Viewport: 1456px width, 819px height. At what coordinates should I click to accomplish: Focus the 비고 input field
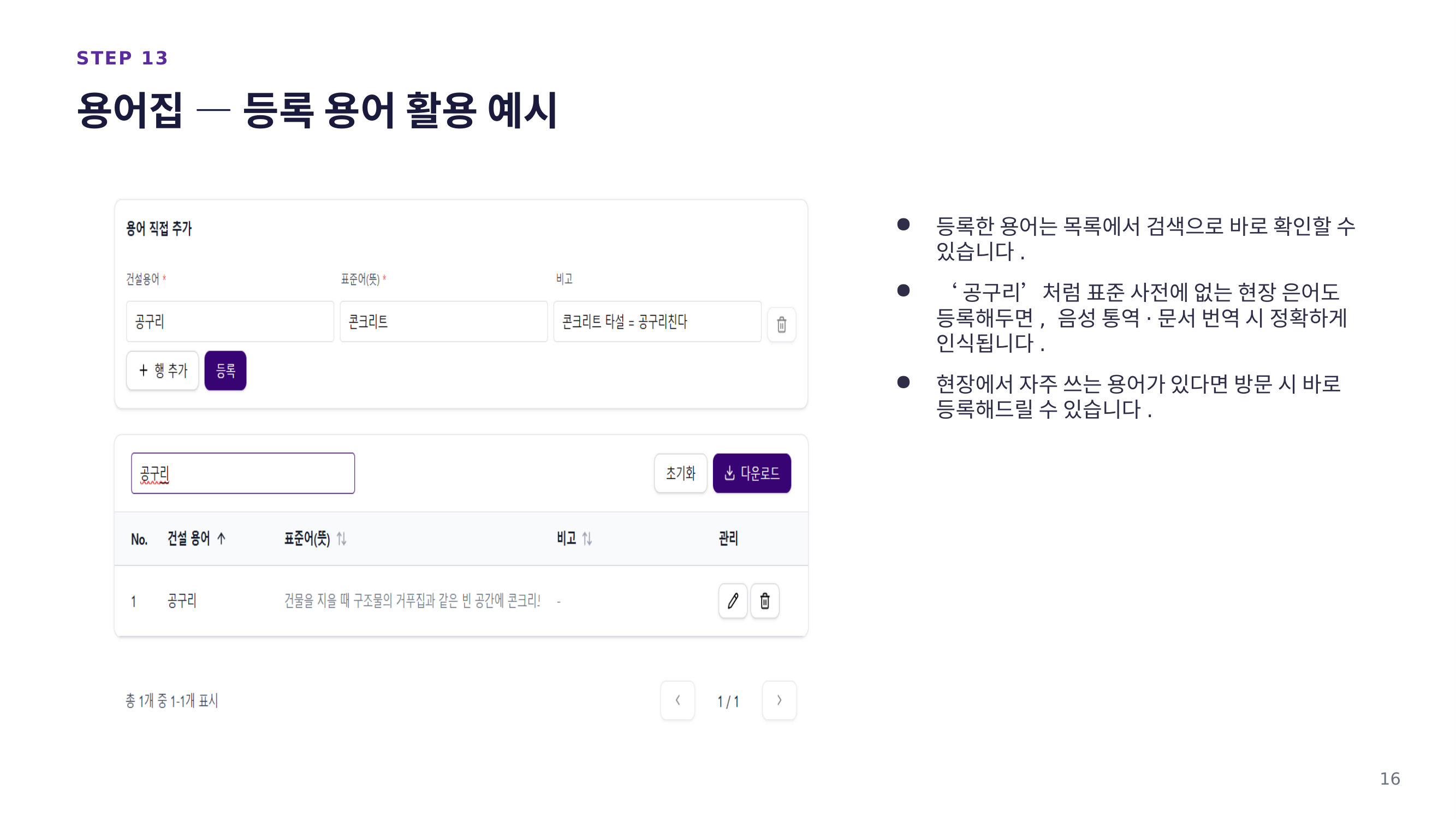[657, 321]
